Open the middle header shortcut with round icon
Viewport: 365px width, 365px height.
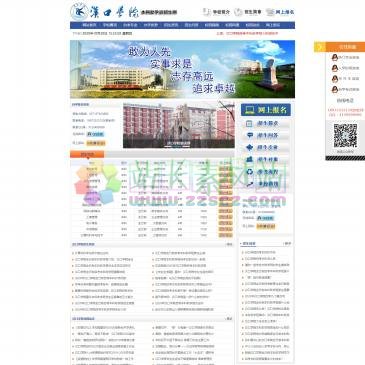pyautogui.click(x=248, y=12)
